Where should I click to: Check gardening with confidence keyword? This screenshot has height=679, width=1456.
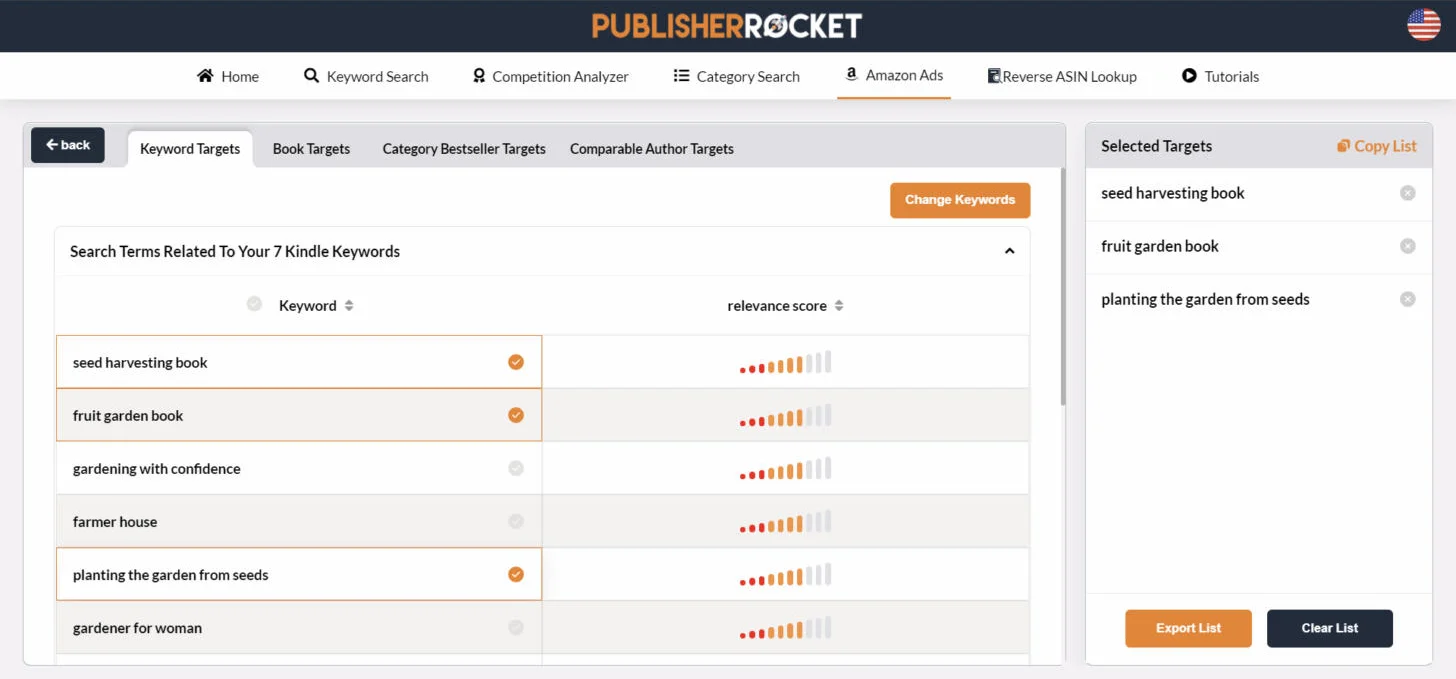(x=516, y=468)
